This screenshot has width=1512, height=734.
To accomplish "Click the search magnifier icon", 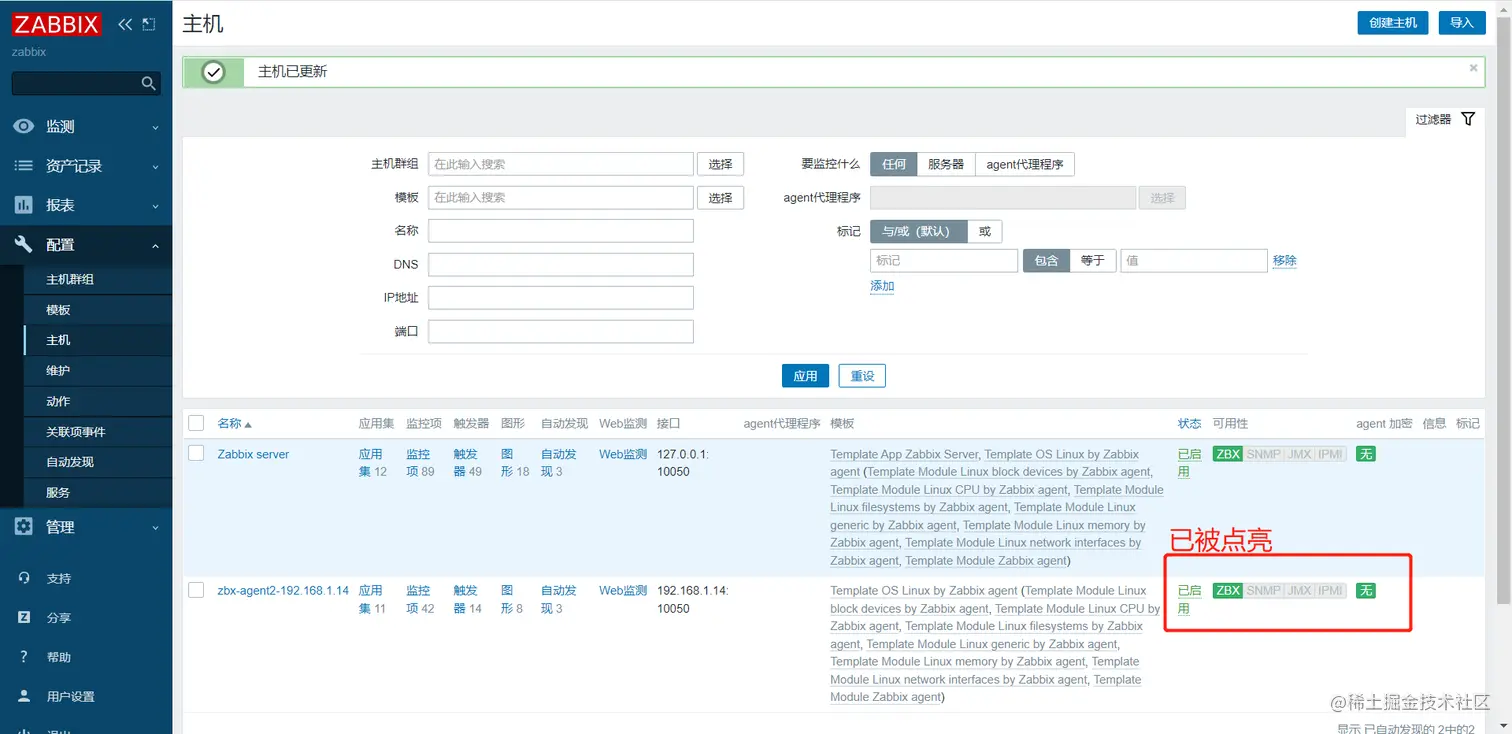I will point(148,83).
